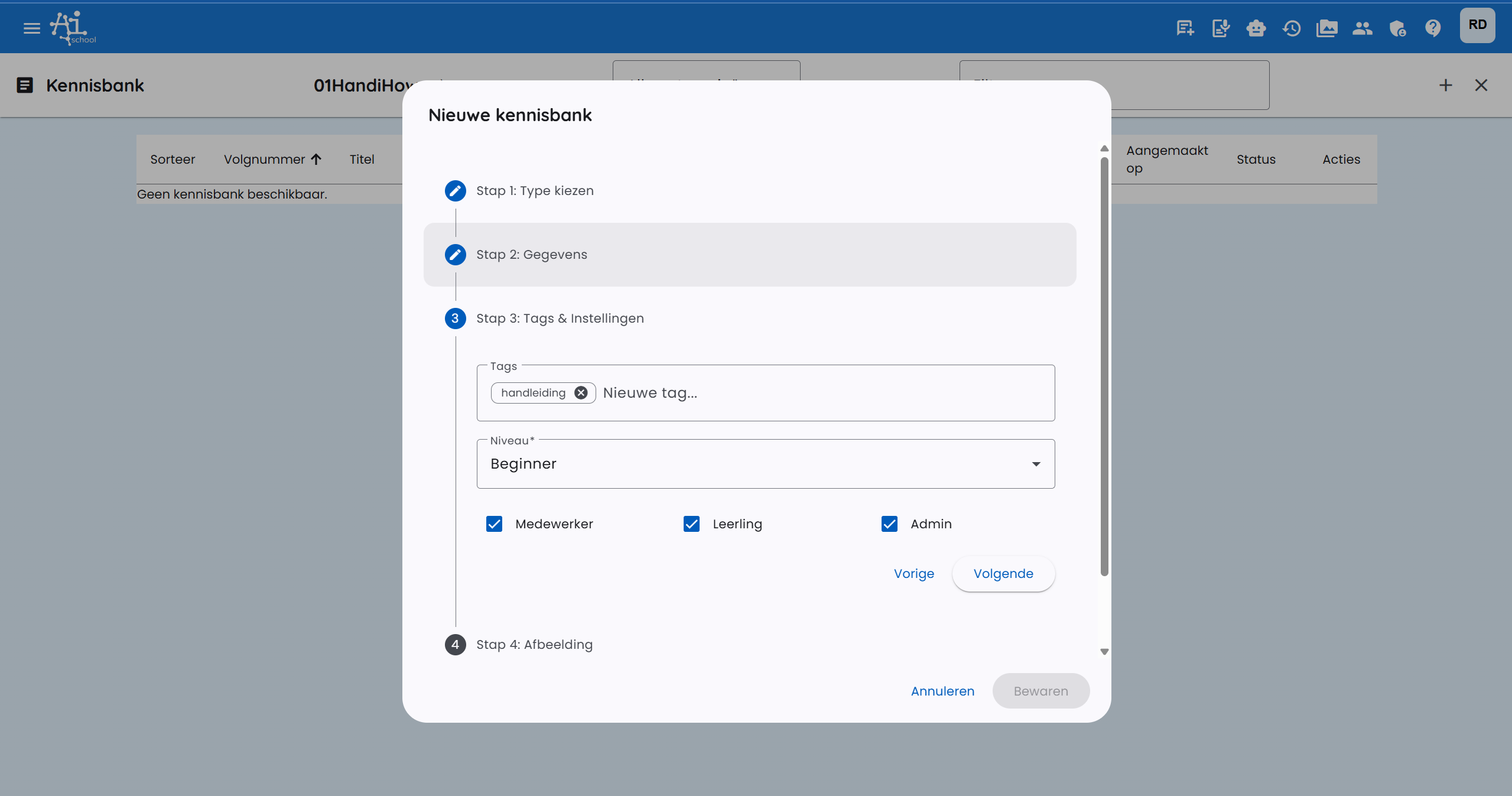Select the voice transcript icon
Screen dimensions: 1512x796
tap(1221, 28)
